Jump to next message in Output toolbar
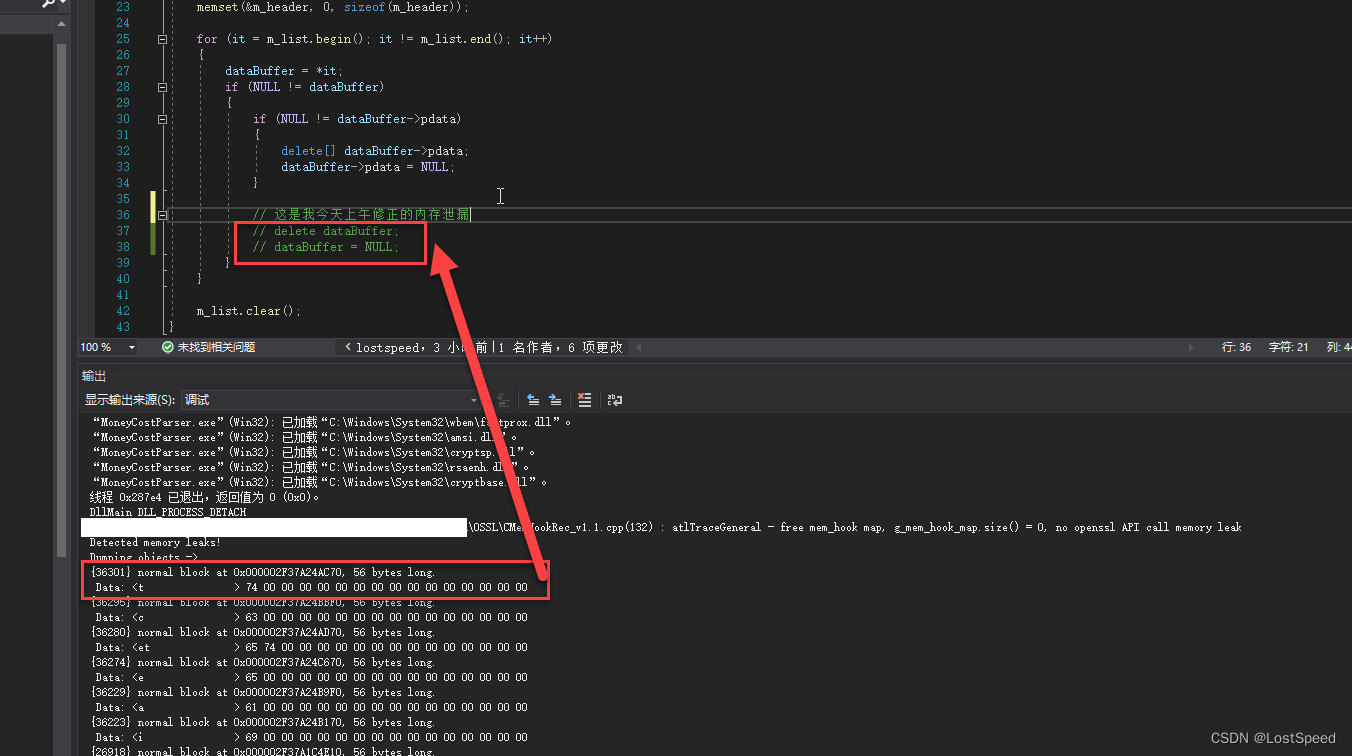The height and width of the screenshot is (756, 1352). tap(556, 399)
